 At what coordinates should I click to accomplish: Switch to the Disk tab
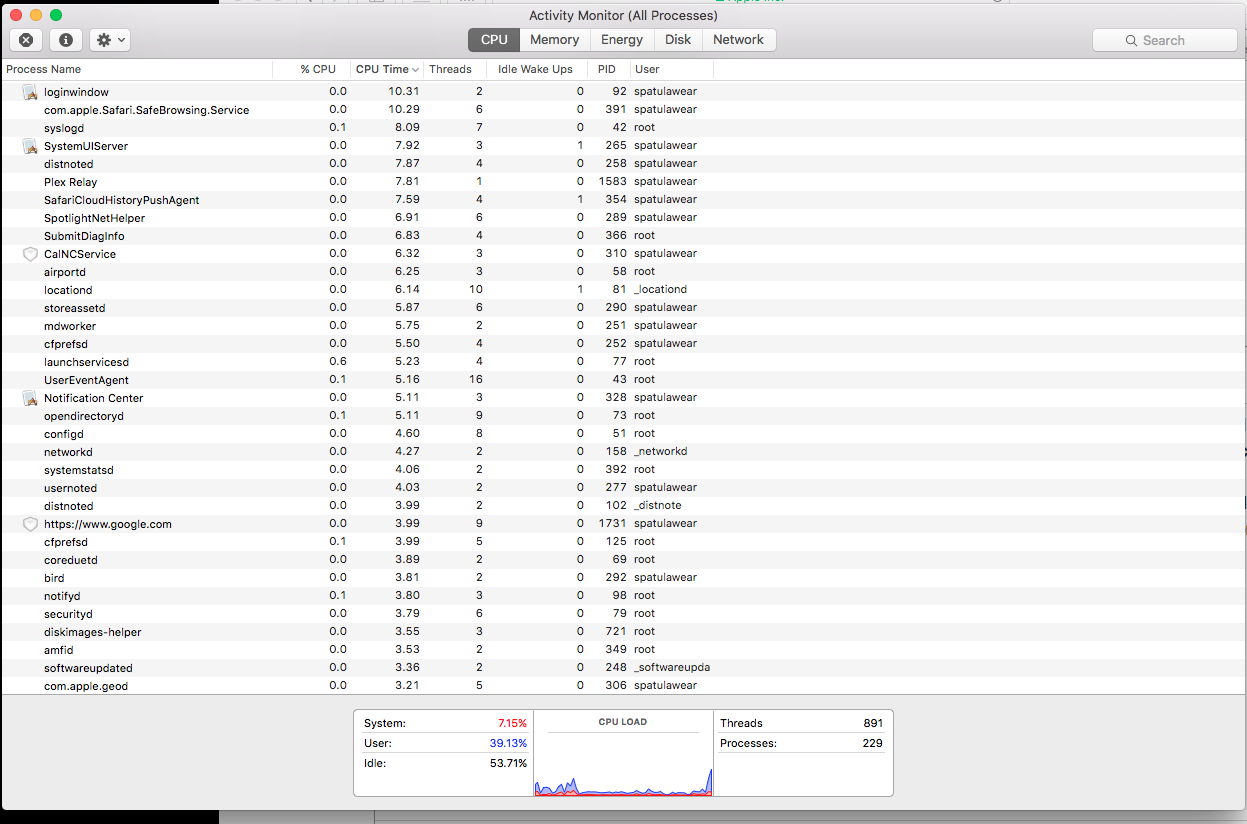[678, 40]
